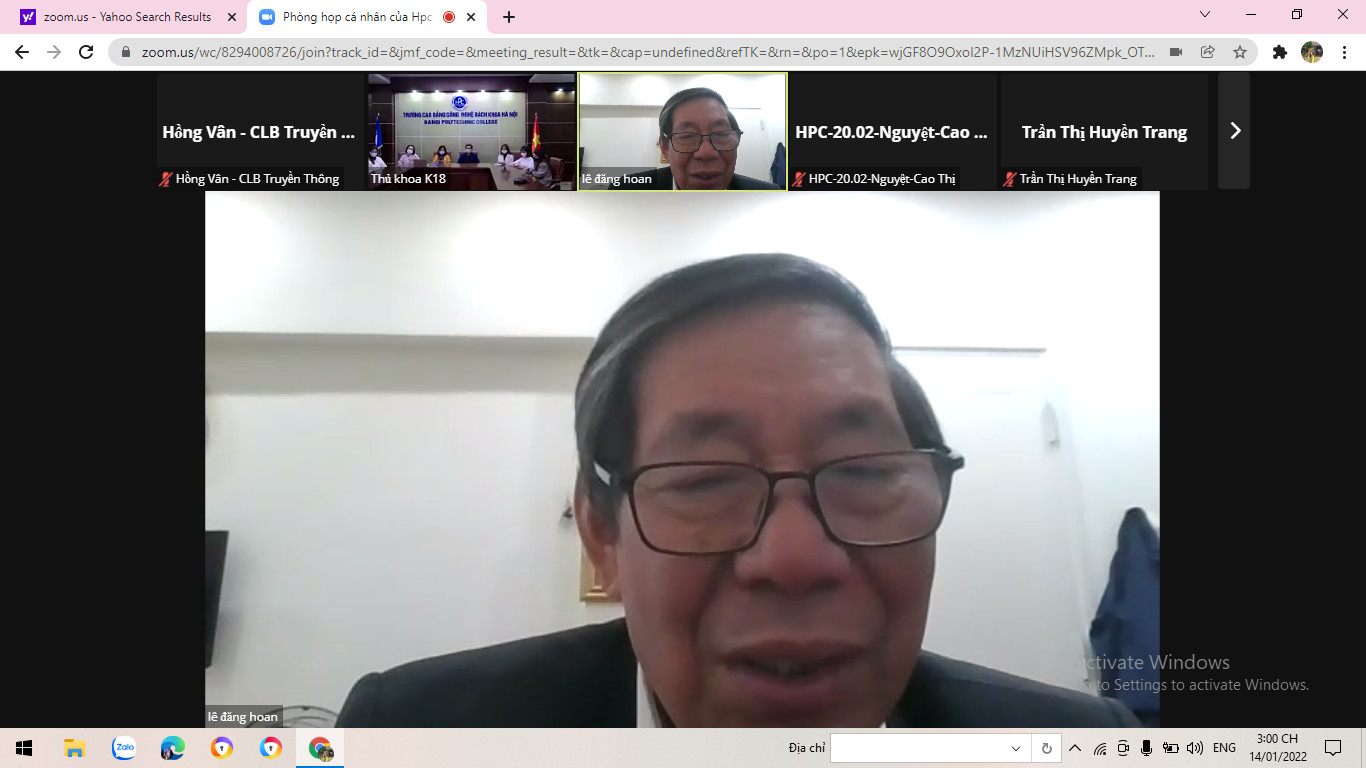Expand the Địa chỉ address dropdown
This screenshot has height=768, width=1366.
pos(1016,748)
